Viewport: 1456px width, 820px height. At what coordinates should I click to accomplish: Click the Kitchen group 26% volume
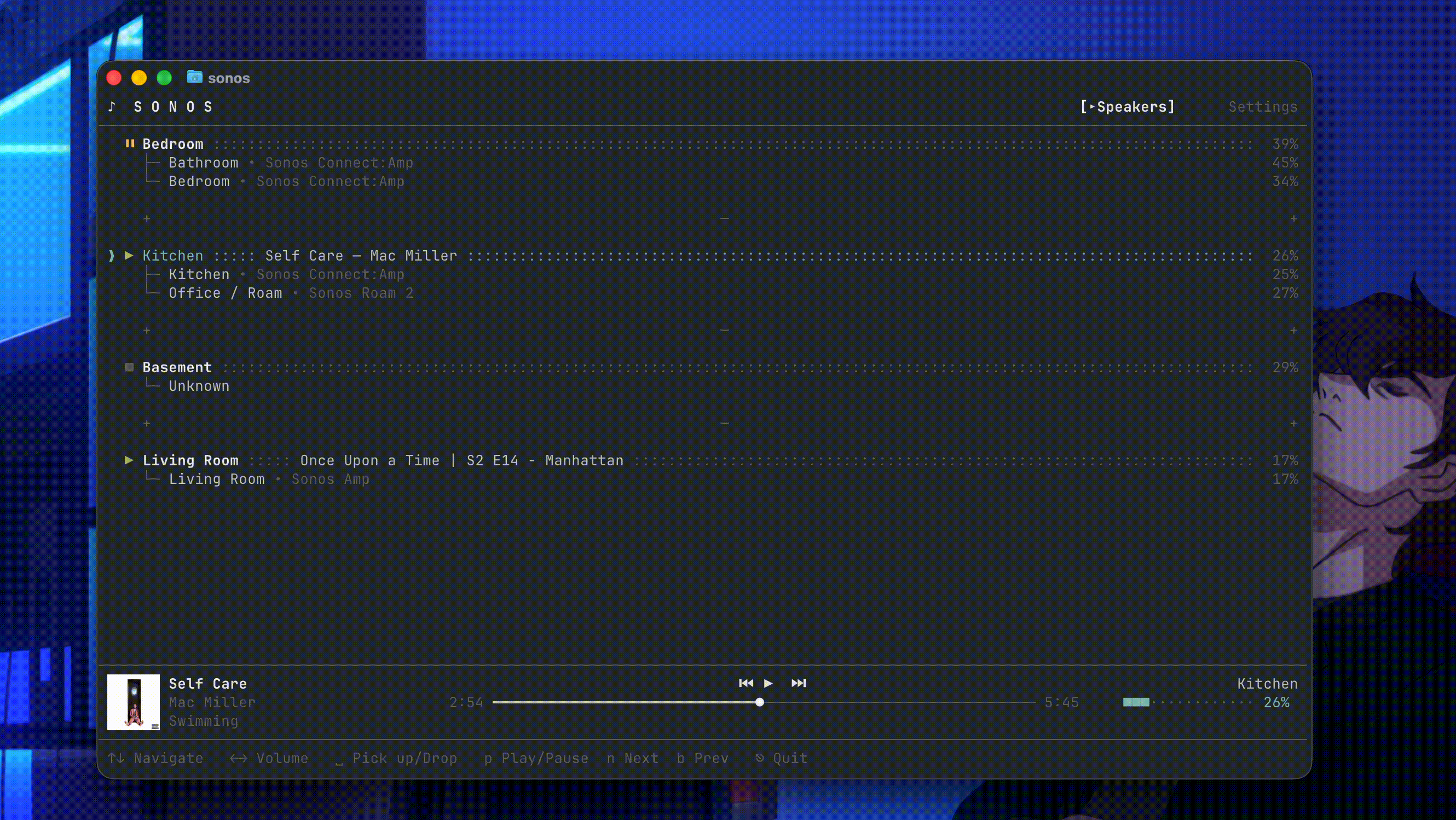1285,256
